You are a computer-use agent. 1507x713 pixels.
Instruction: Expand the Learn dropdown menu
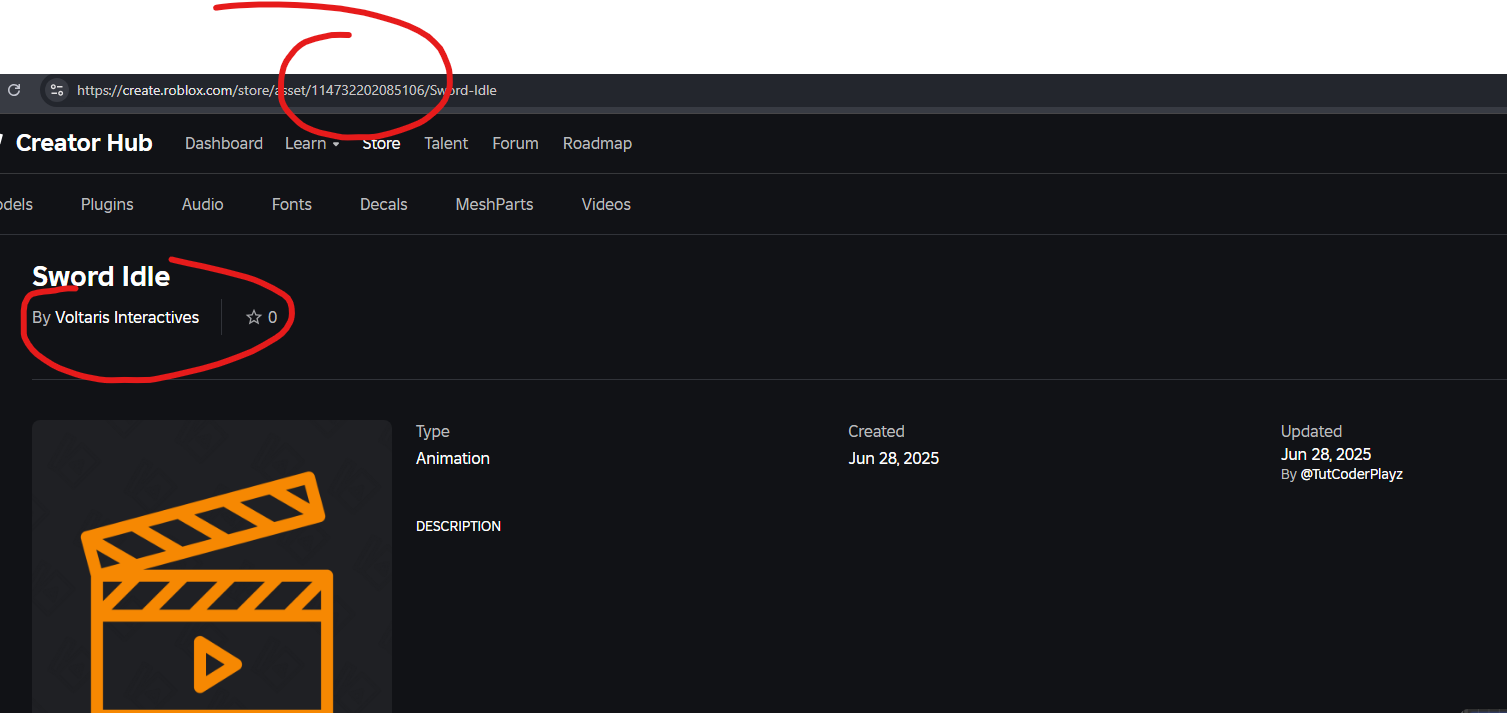(x=312, y=143)
